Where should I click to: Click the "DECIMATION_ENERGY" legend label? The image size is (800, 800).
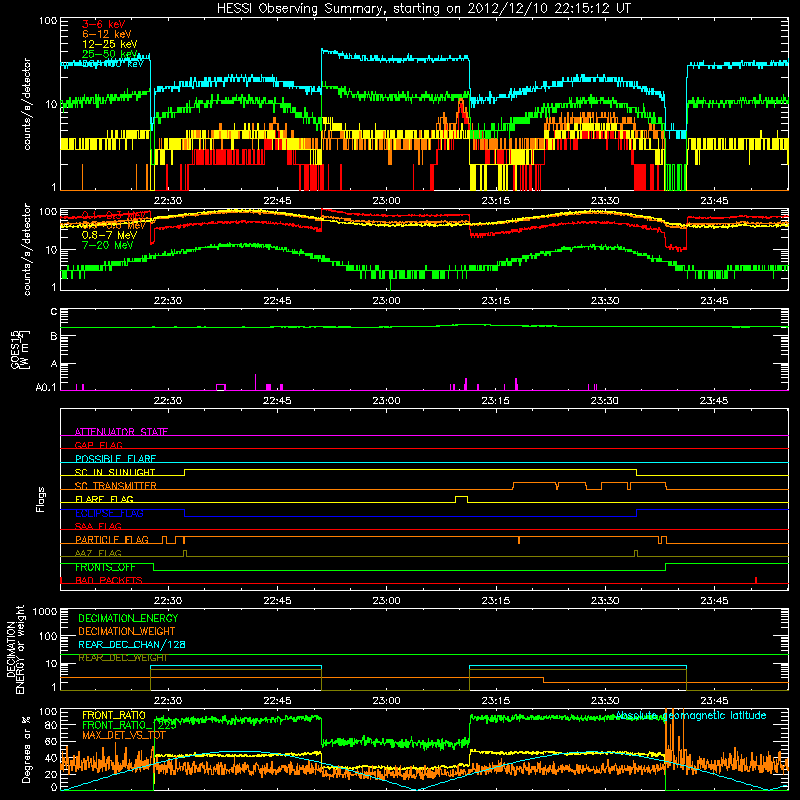click(128, 618)
